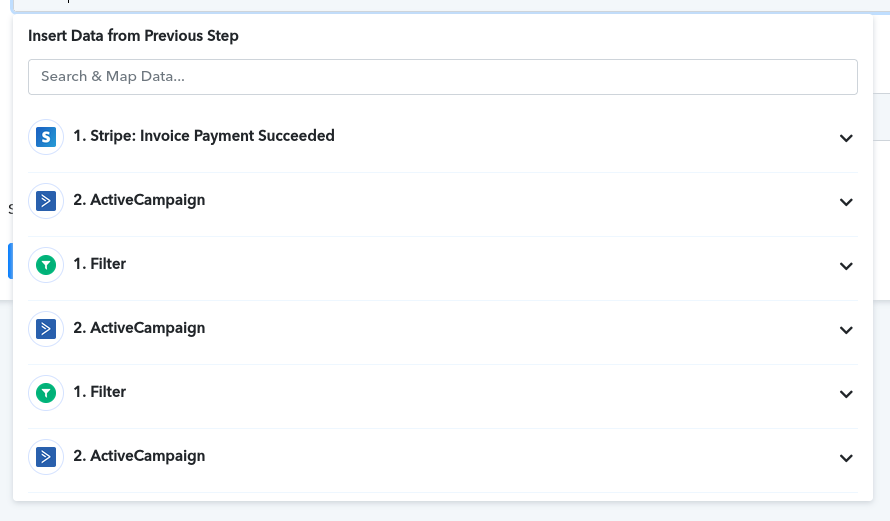Click the first green Filter funnel icon
Viewport: 890px width, 521px height.
pos(46,265)
